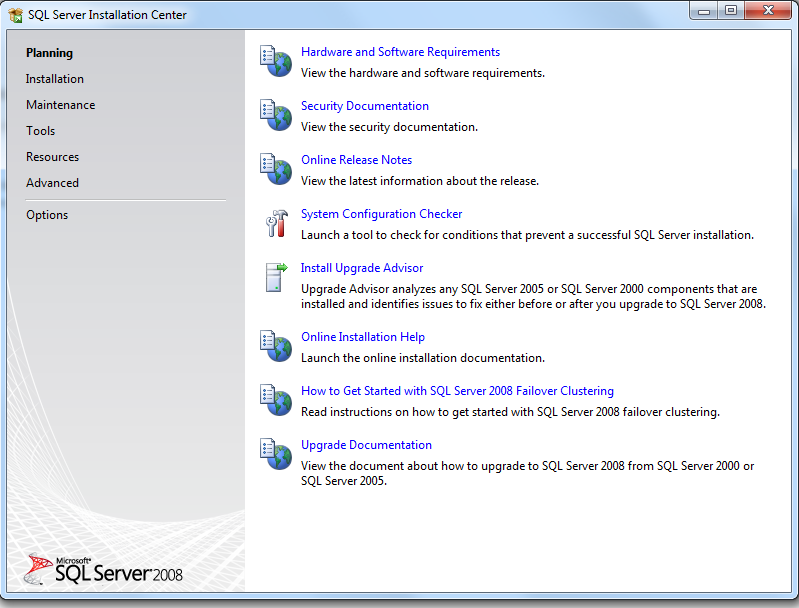This screenshot has width=799, height=608.
Task: Click the Install Upgrade Advisor link
Action: click(362, 268)
